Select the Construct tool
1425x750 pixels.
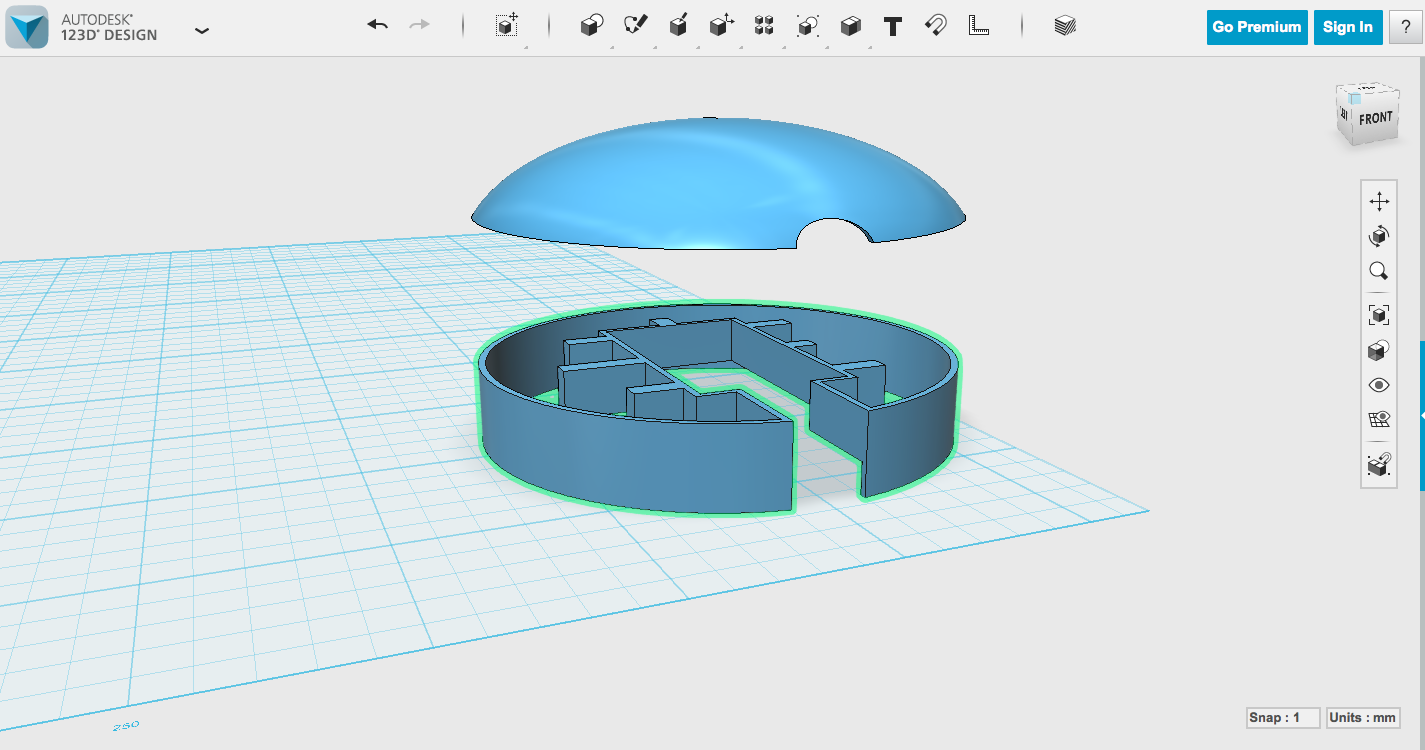(678, 26)
